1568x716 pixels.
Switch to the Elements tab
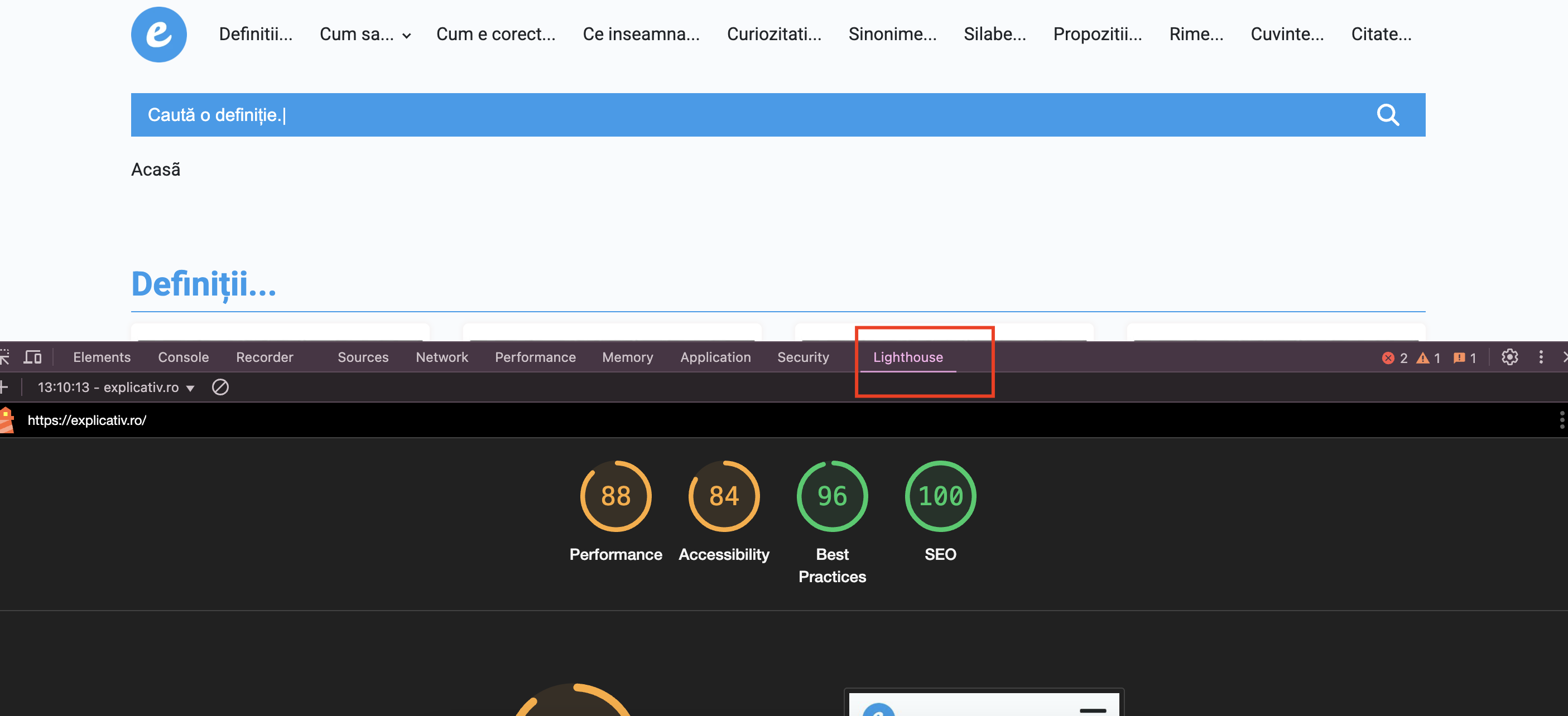tap(102, 357)
